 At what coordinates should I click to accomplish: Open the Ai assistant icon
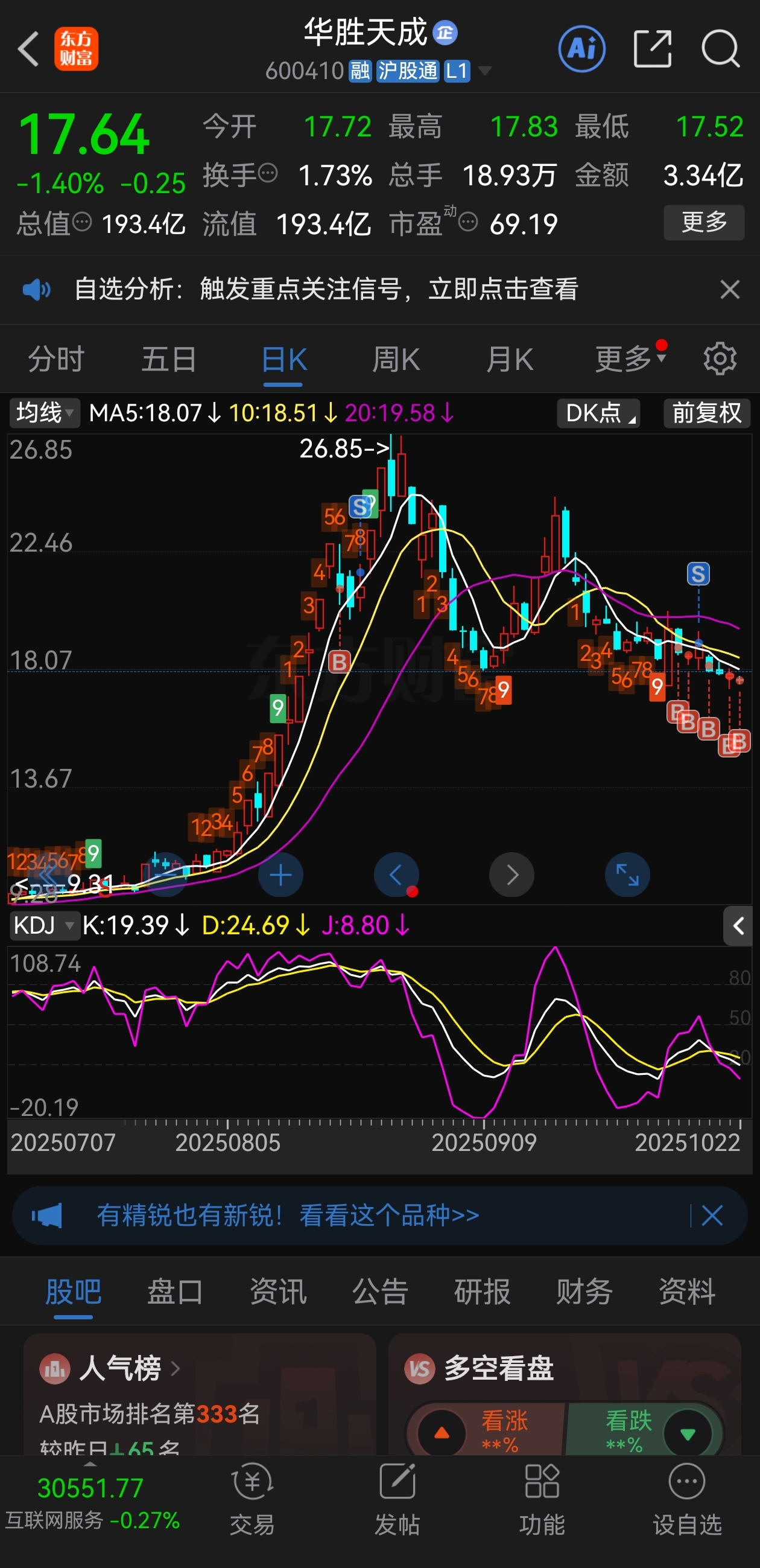coord(581,49)
